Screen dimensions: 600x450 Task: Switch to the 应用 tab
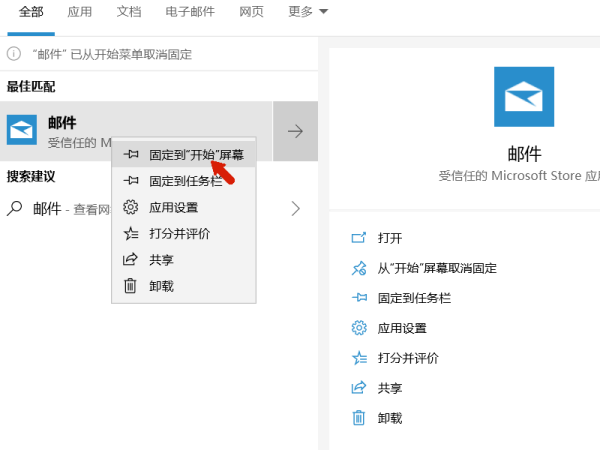(x=80, y=12)
